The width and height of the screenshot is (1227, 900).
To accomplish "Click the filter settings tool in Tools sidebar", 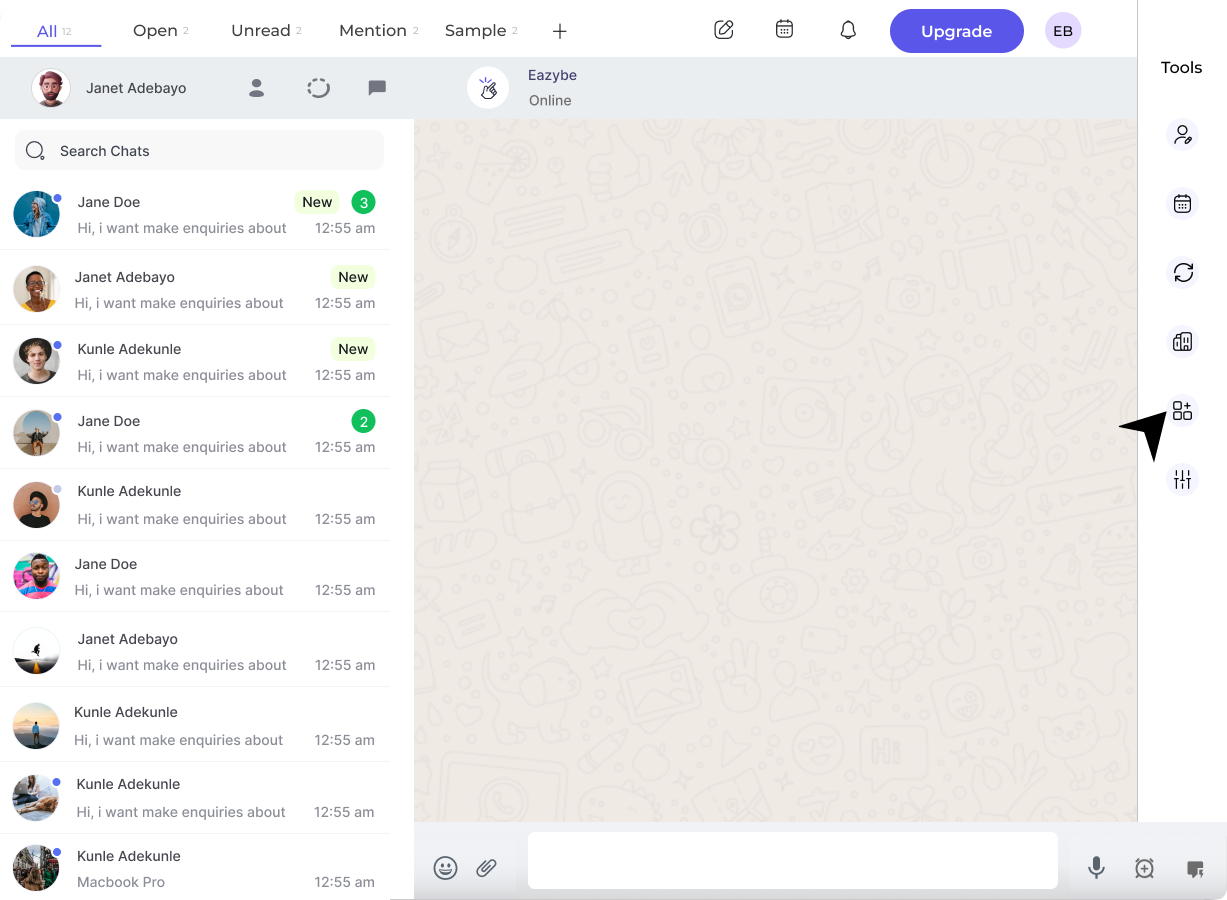I will pyautogui.click(x=1182, y=480).
